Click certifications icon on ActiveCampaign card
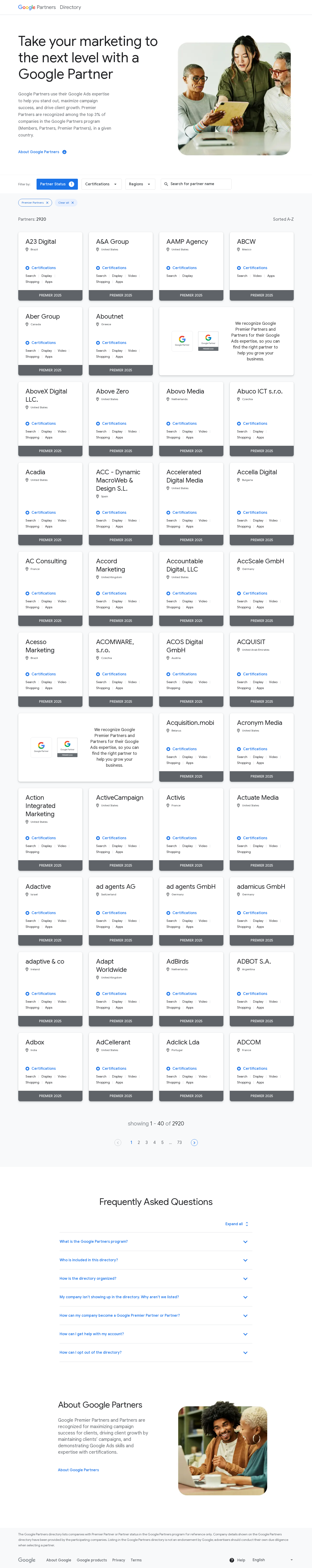Viewport: 312px width, 1568px height. [x=98, y=838]
